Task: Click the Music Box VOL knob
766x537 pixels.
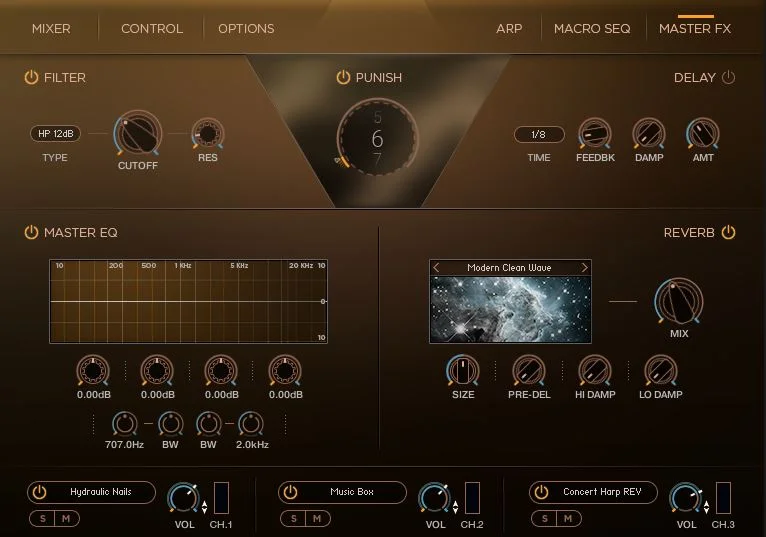Action: point(434,497)
